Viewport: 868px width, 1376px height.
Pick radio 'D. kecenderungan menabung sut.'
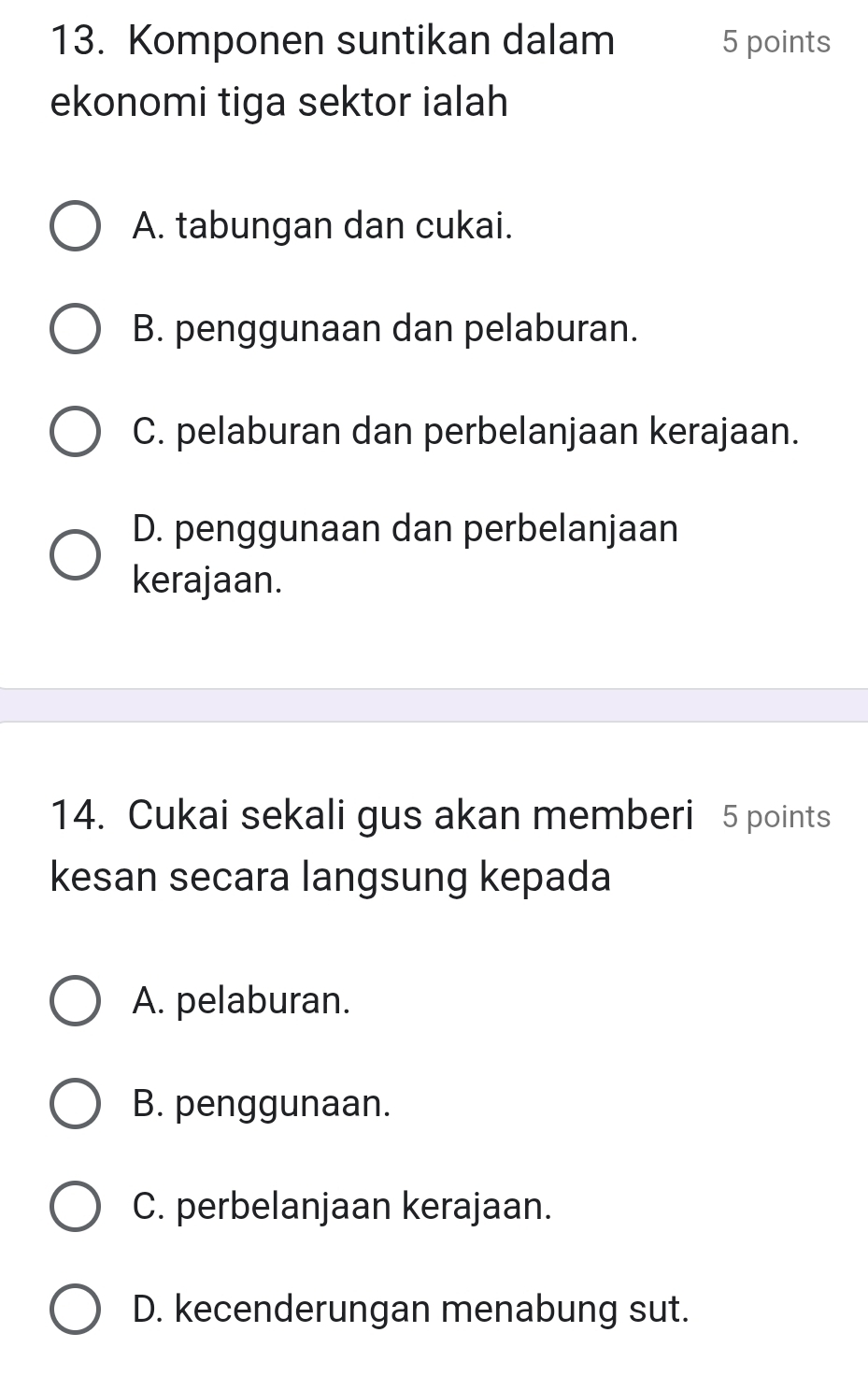click(74, 1310)
